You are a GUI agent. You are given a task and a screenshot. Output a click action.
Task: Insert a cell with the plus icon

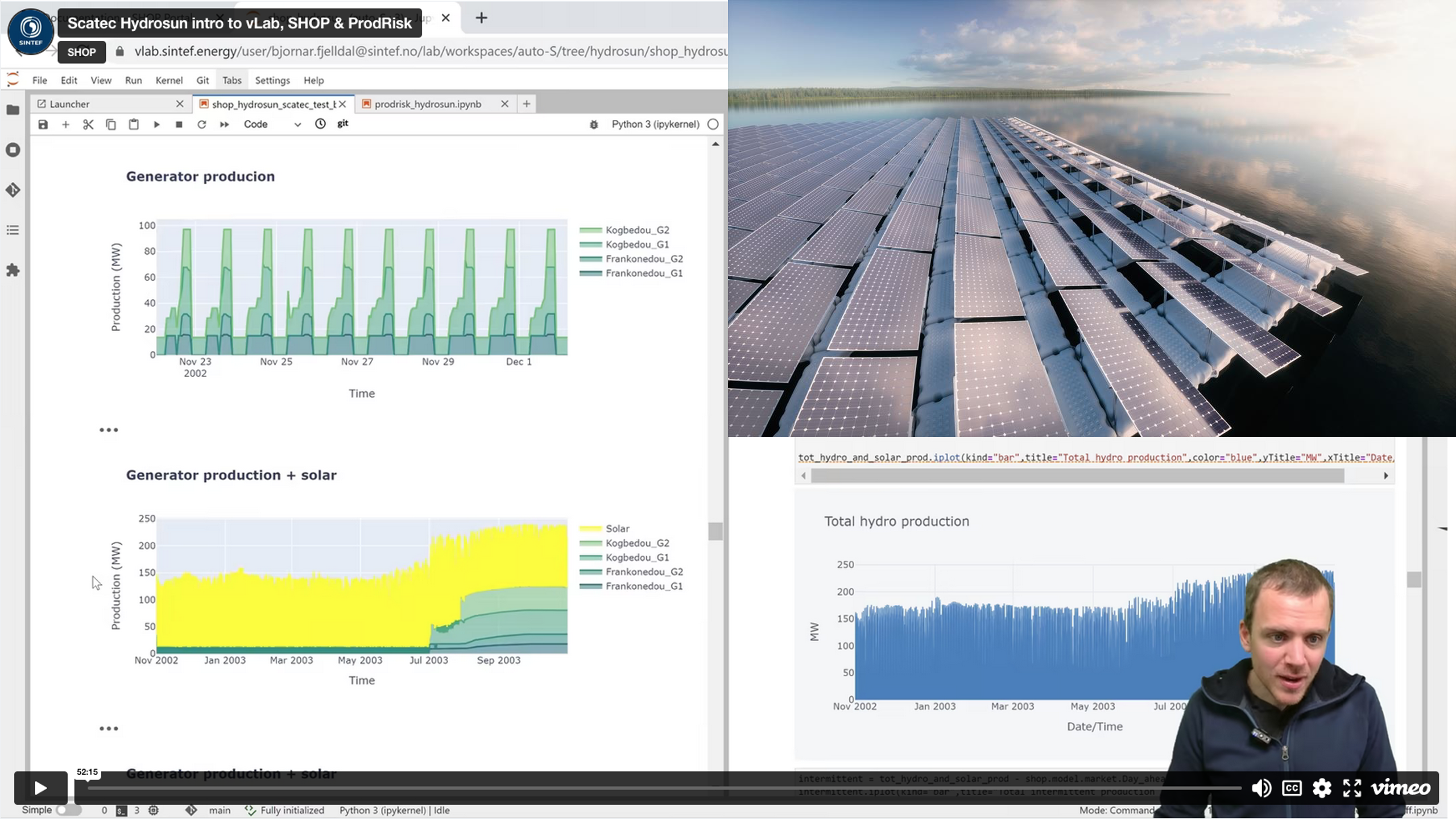tap(65, 124)
